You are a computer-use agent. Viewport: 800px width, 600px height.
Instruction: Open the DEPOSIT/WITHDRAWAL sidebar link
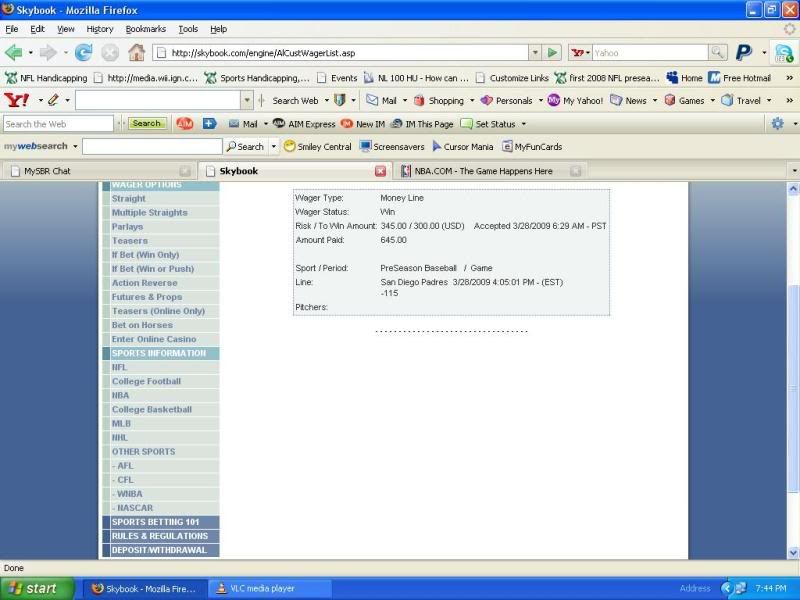[159, 550]
